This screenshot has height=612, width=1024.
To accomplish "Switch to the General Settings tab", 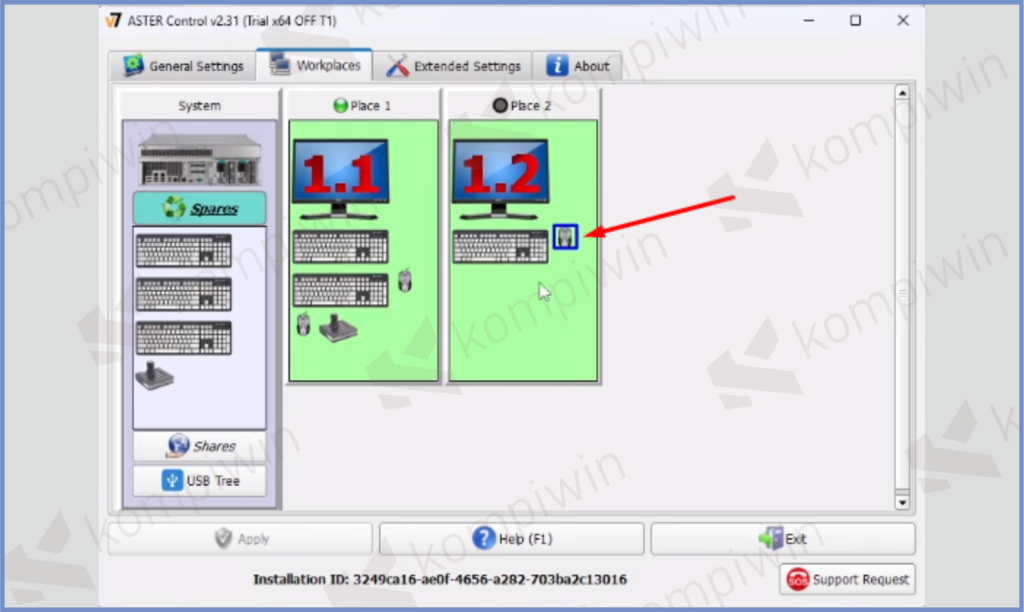I will [183, 66].
